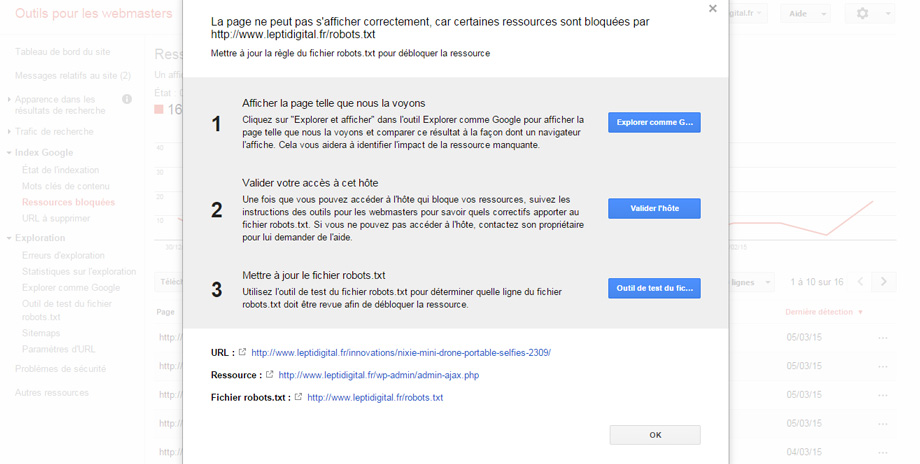This screenshot has width=920, height=464.
Task: Click Outils pour les webmasters title
Action: [93, 13]
